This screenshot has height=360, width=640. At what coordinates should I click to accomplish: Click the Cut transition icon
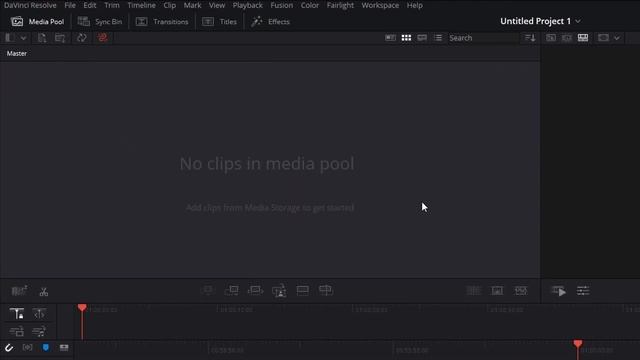(473, 291)
